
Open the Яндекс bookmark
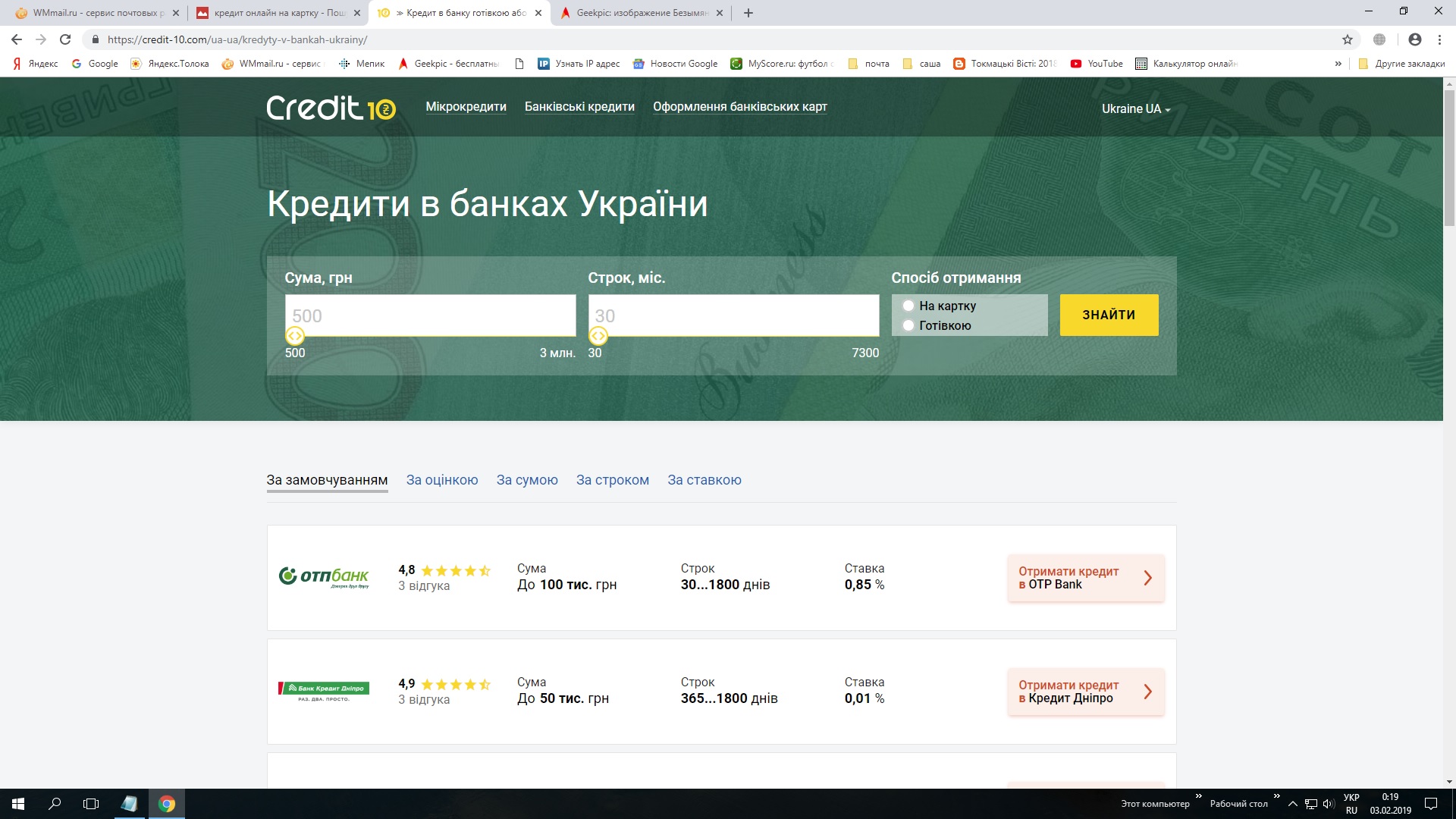pos(36,64)
